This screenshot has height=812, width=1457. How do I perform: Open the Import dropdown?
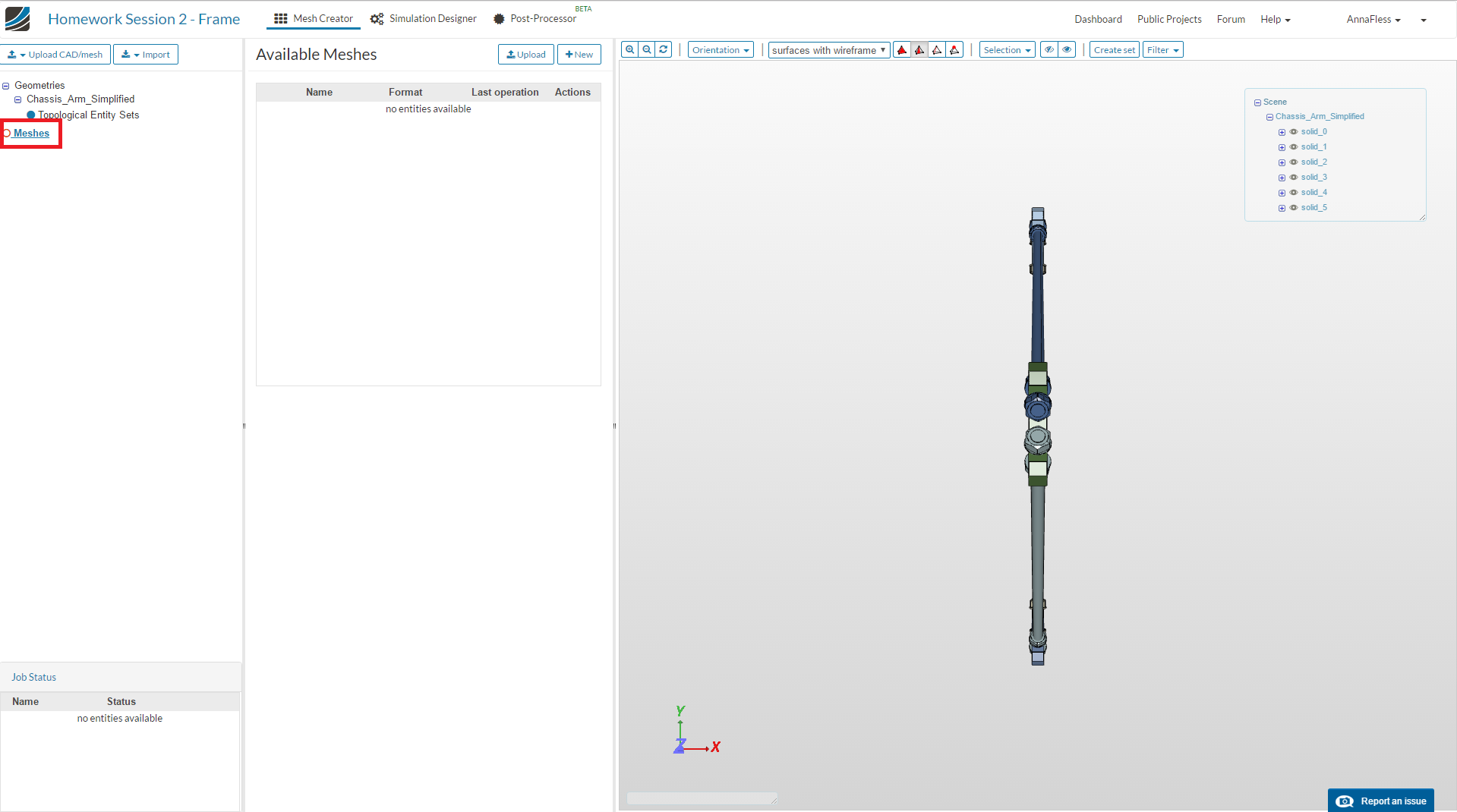(146, 55)
